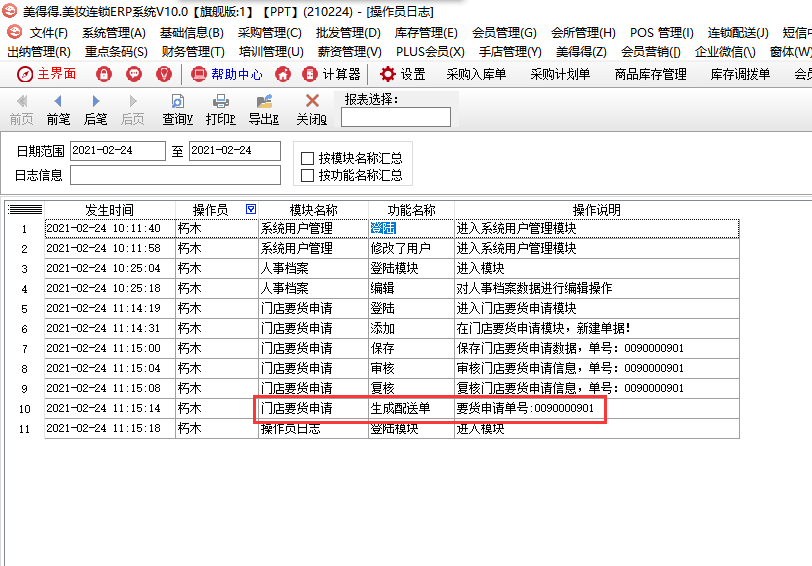Image resolution: width=812 pixels, height=566 pixels.
Task: Click 要货申请单号:0090000901 cell
Action: 597,409
